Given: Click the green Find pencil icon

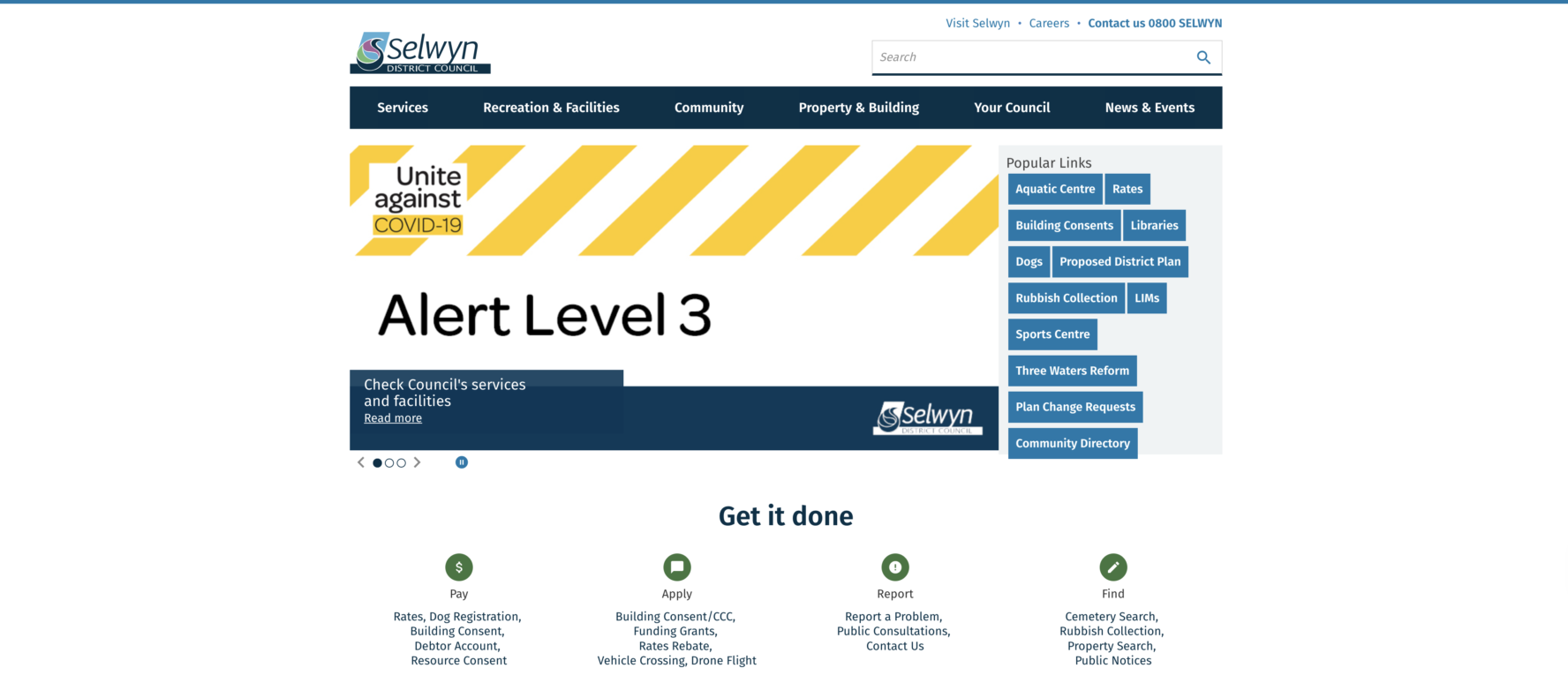Looking at the screenshot, I should tap(1113, 567).
